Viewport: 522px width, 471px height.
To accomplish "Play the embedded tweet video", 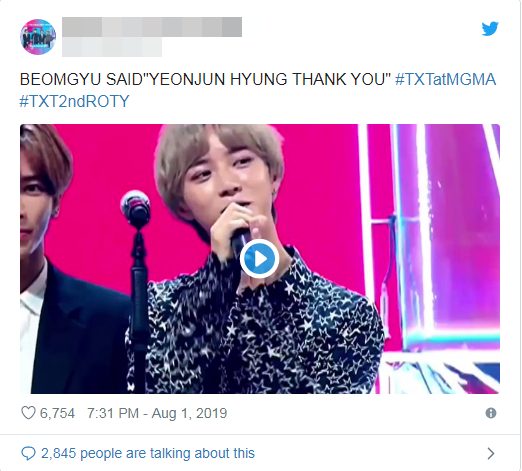I will click(260, 259).
